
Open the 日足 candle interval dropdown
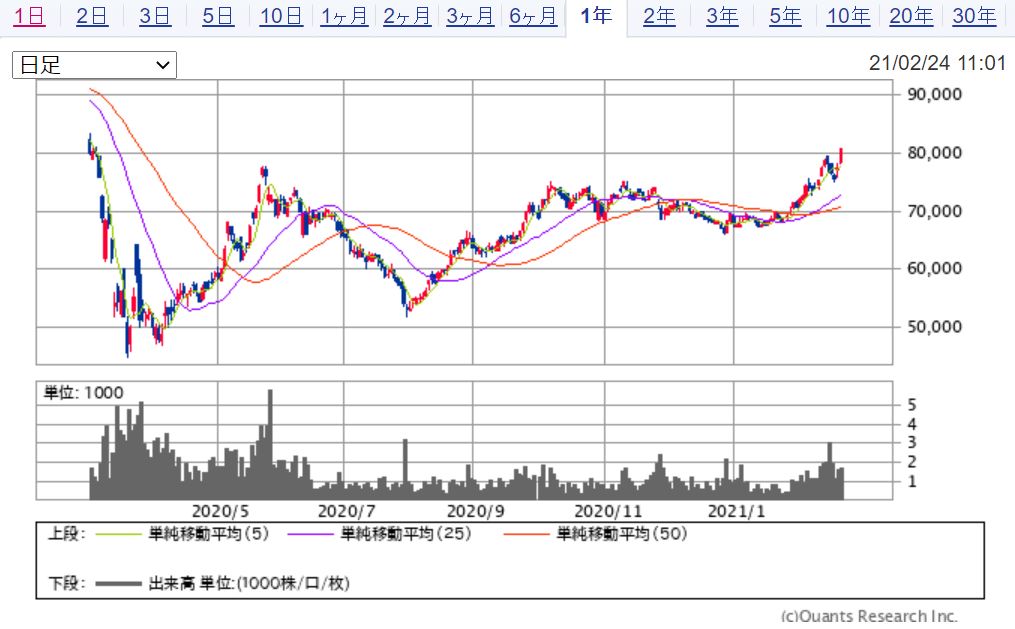pos(95,65)
